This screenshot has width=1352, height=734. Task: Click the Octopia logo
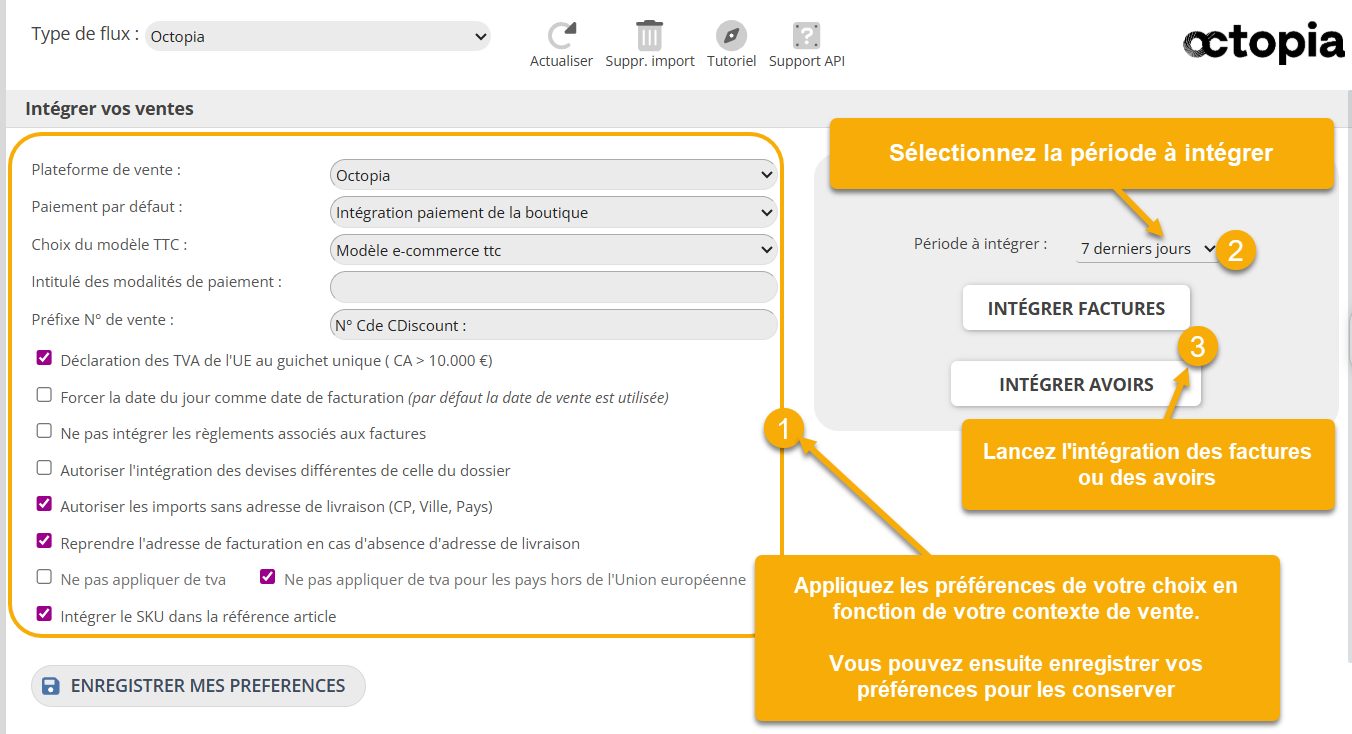[1263, 43]
